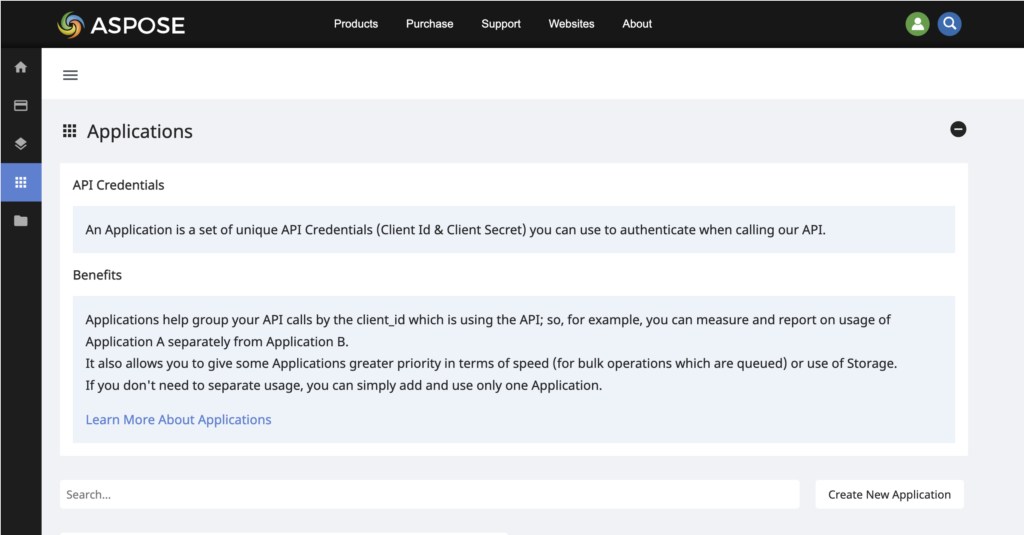Click the grid icon beside Applications heading
Image resolution: width=1024 pixels, height=535 pixels.
coord(70,131)
